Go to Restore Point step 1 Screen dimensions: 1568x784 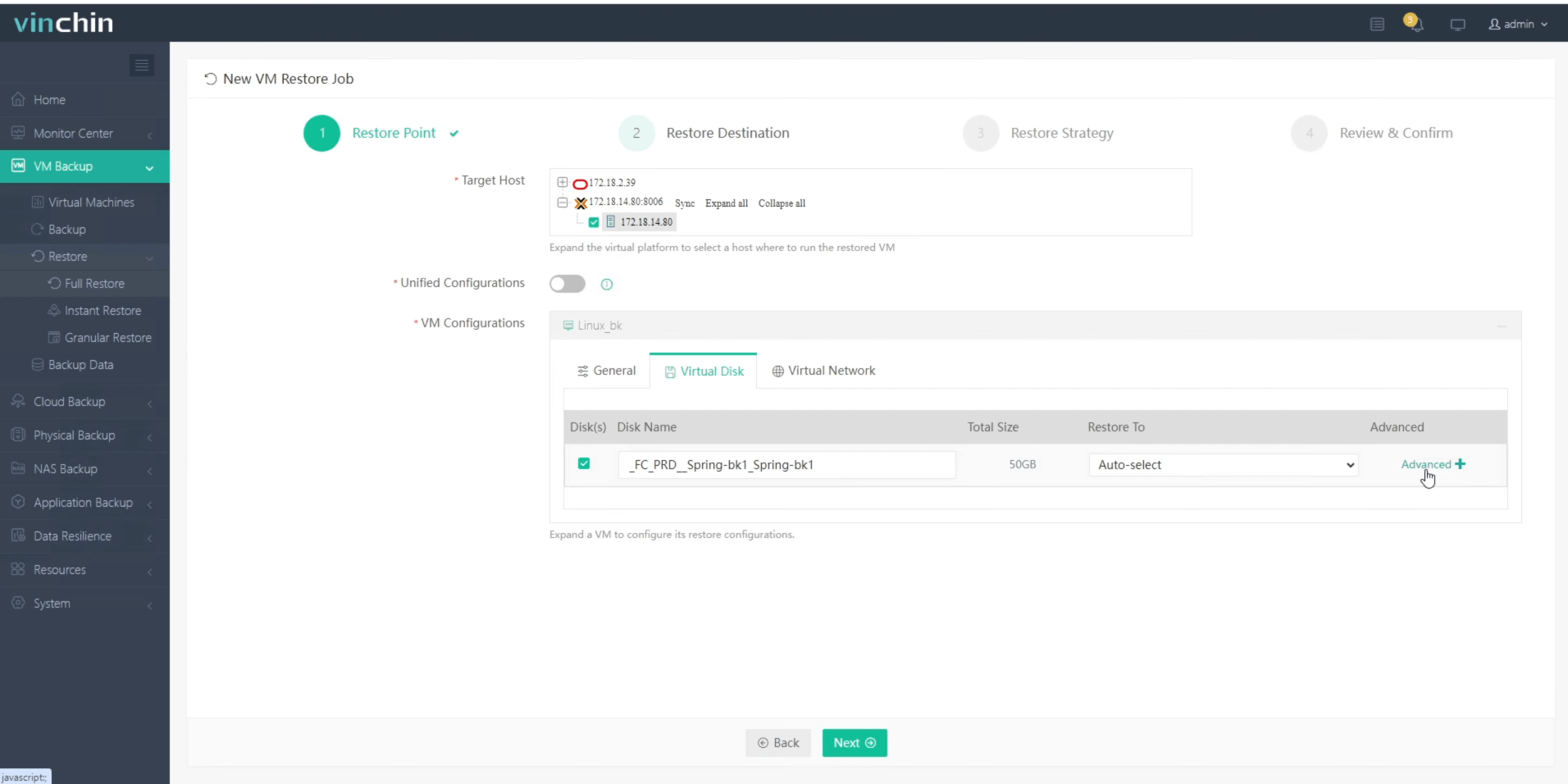pyautogui.click(x=381, y=133)
